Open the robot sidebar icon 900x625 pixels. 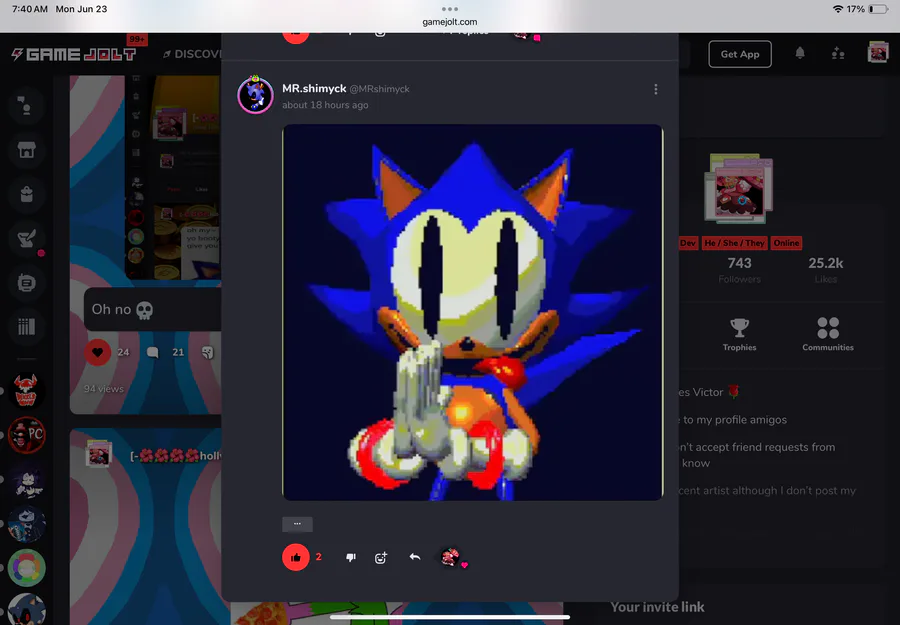[26, 282]
